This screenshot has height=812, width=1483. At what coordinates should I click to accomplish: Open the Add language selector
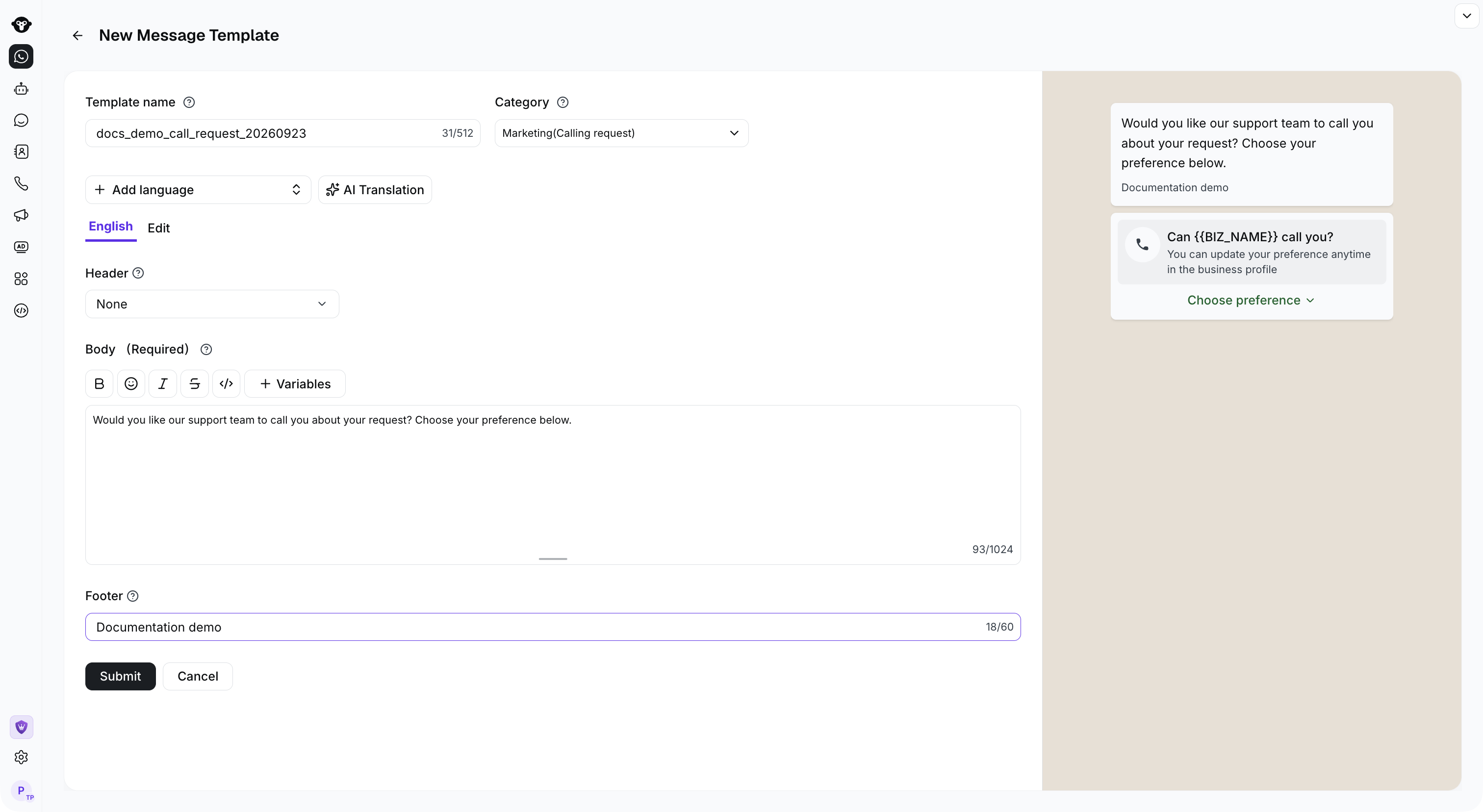pyautogui.click(x=198, y=190)
